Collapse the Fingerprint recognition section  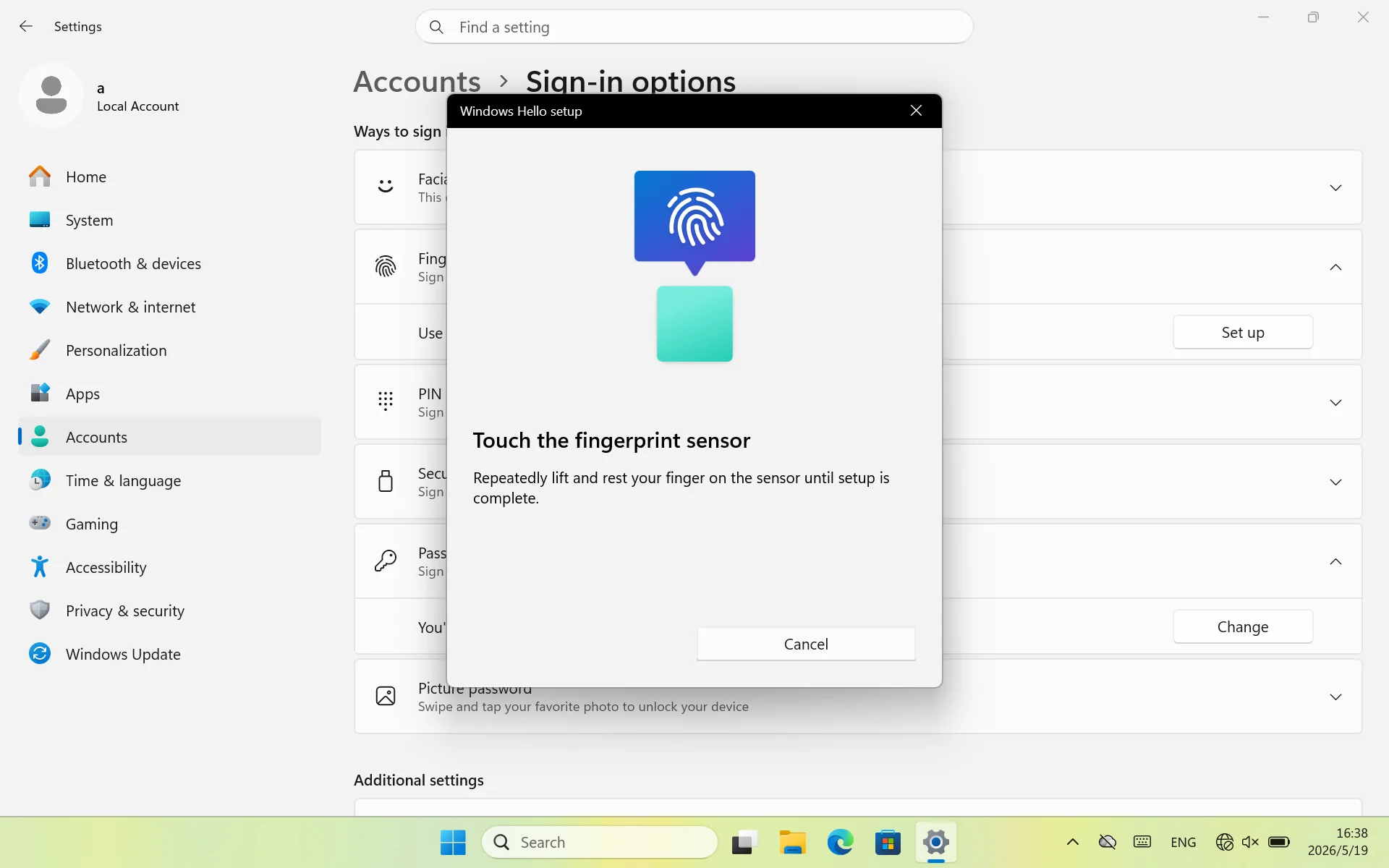(1335, 268)
